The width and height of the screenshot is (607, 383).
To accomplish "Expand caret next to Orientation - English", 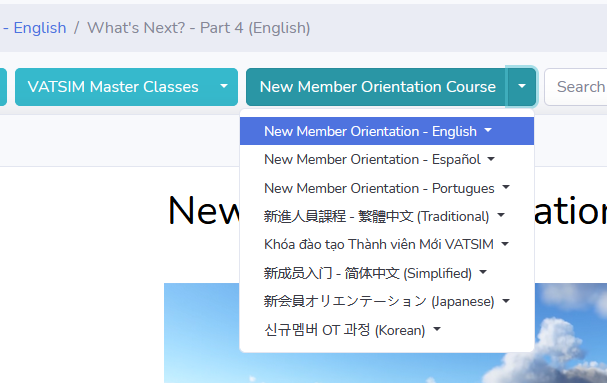I will 488,131.
